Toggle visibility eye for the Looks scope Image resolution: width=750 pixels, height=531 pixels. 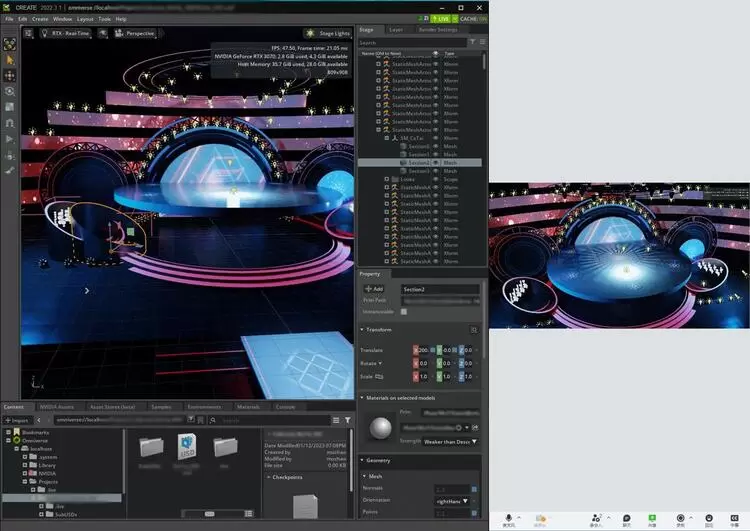(x=435, y=179)
